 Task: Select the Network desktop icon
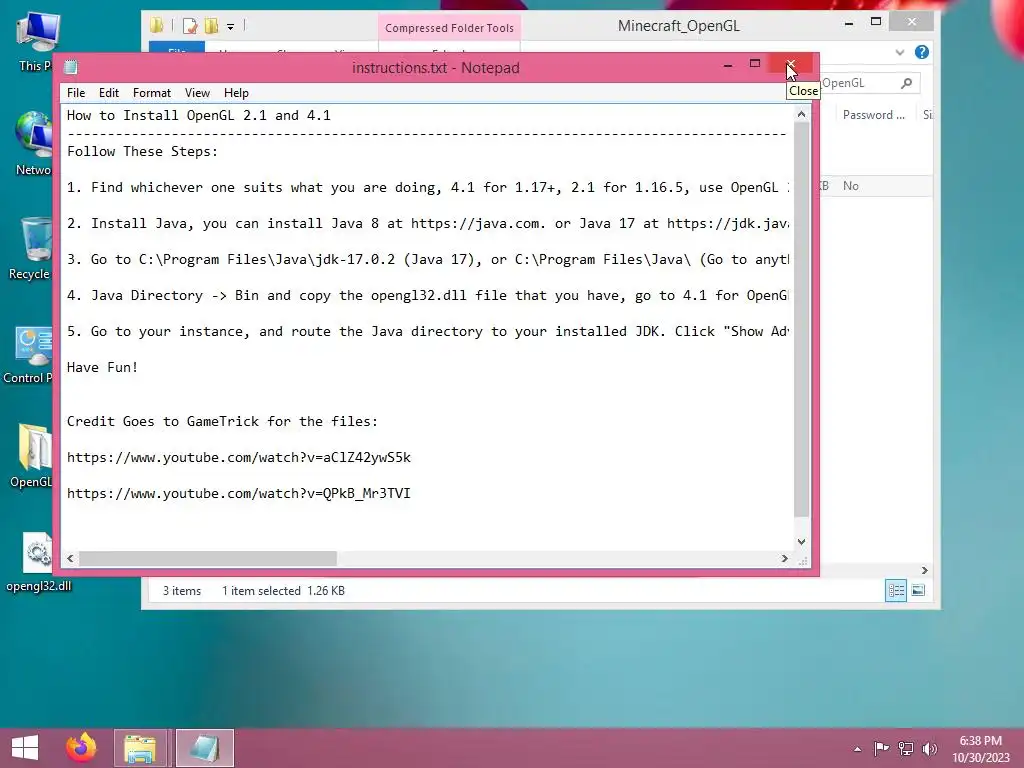click(x=33, y=144)
